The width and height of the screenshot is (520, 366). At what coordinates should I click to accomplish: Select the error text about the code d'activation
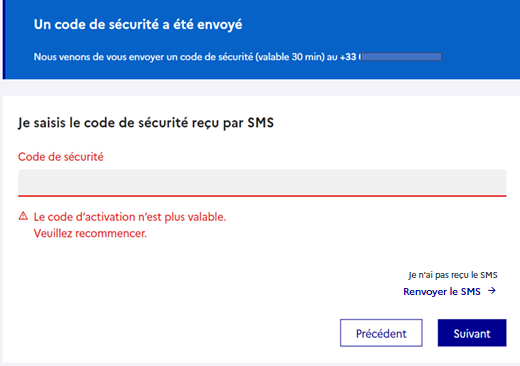point(130,217)
